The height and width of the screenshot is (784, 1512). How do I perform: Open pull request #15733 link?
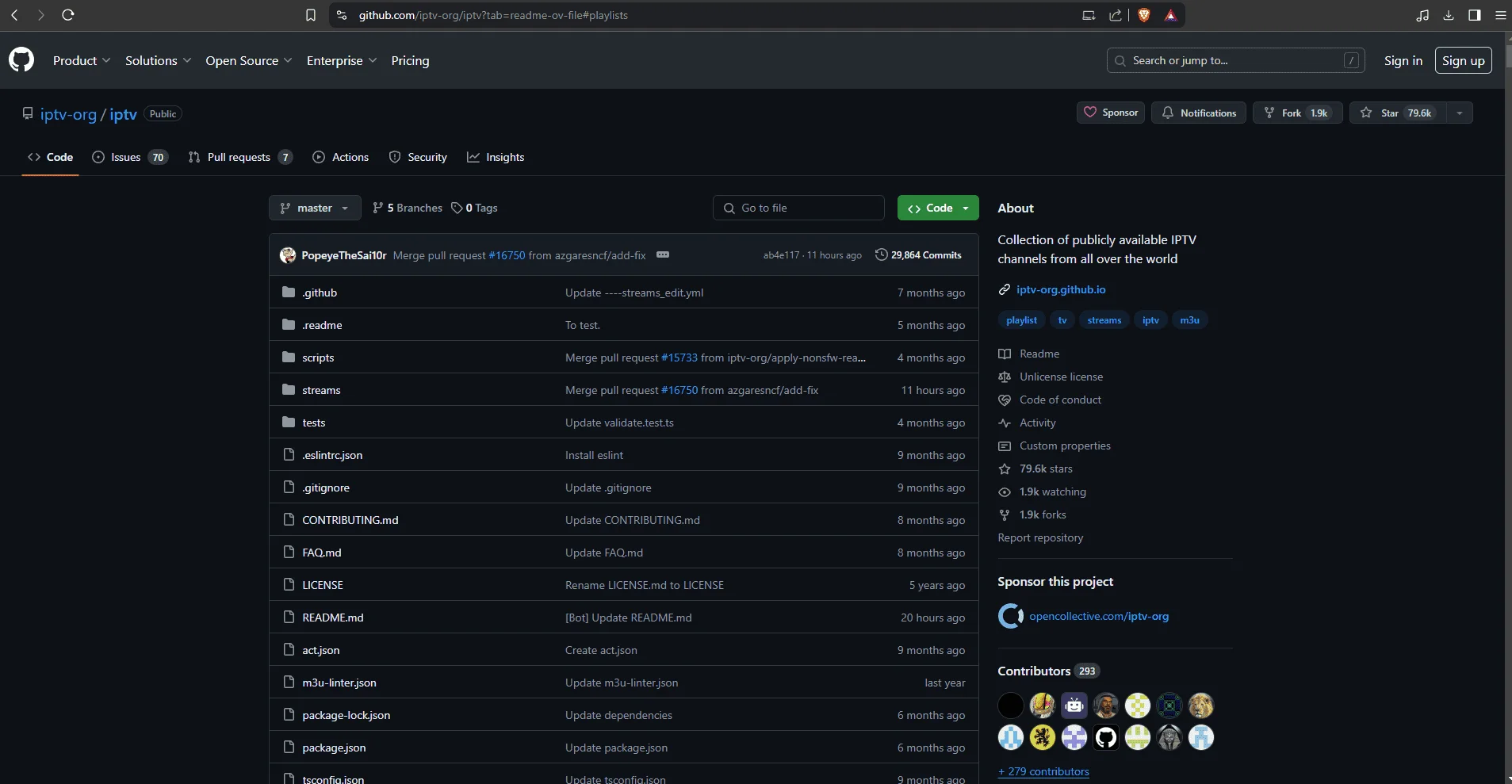(x=679, y=358)
